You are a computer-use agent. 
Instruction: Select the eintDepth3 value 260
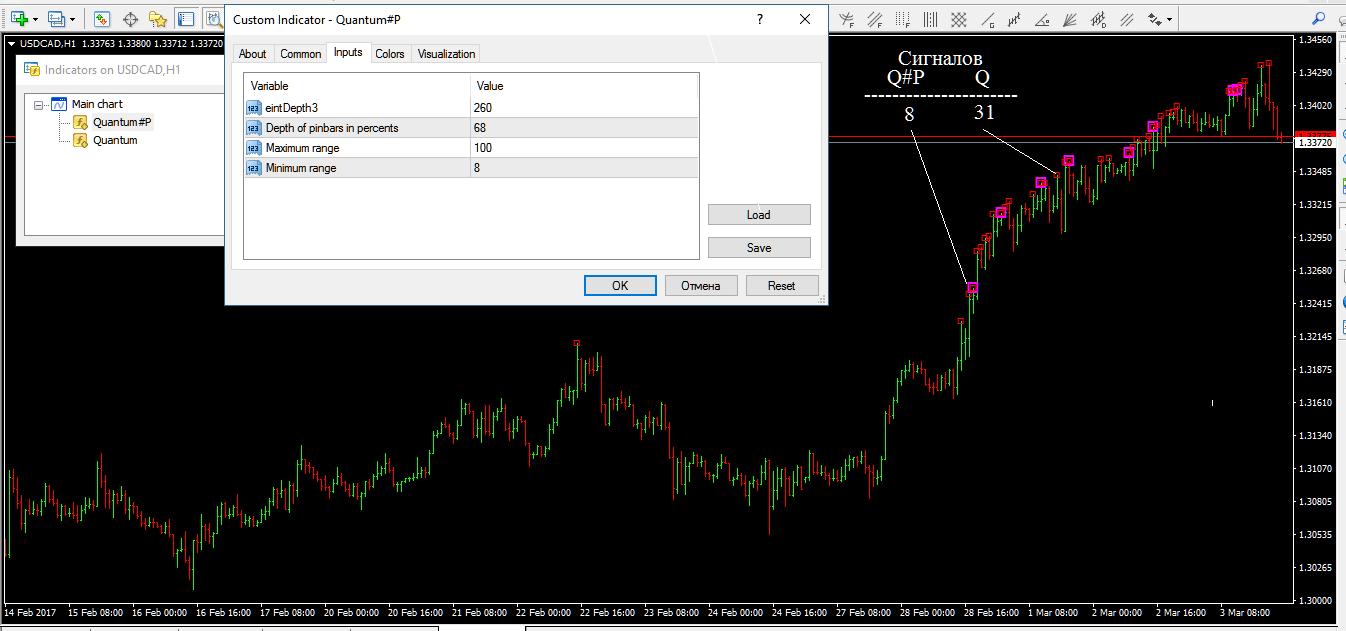coord(584,107)
